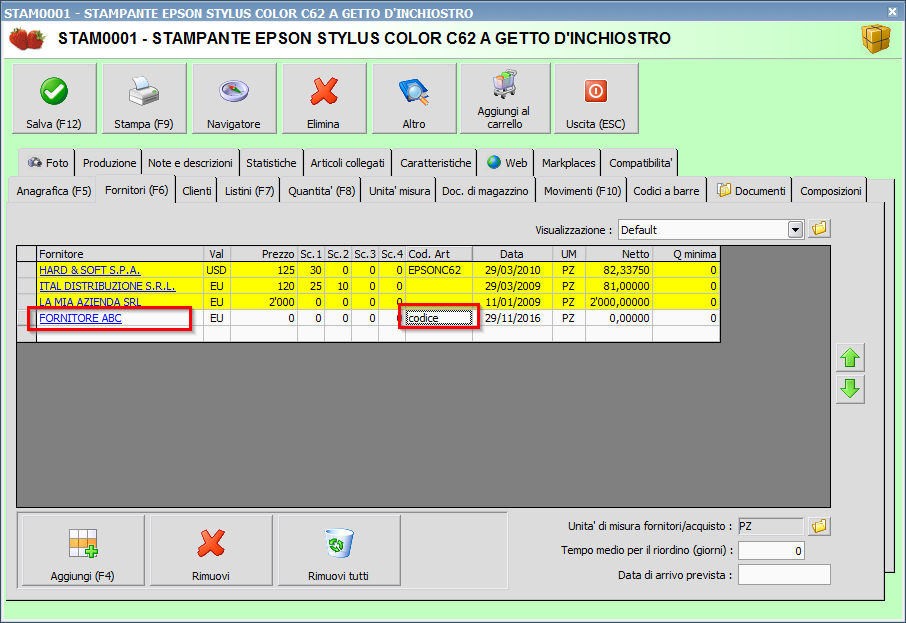Screen dimensions: 906x623
Task: Click the Unita' di misura PZ field
Action: click(x=771, y=526)
